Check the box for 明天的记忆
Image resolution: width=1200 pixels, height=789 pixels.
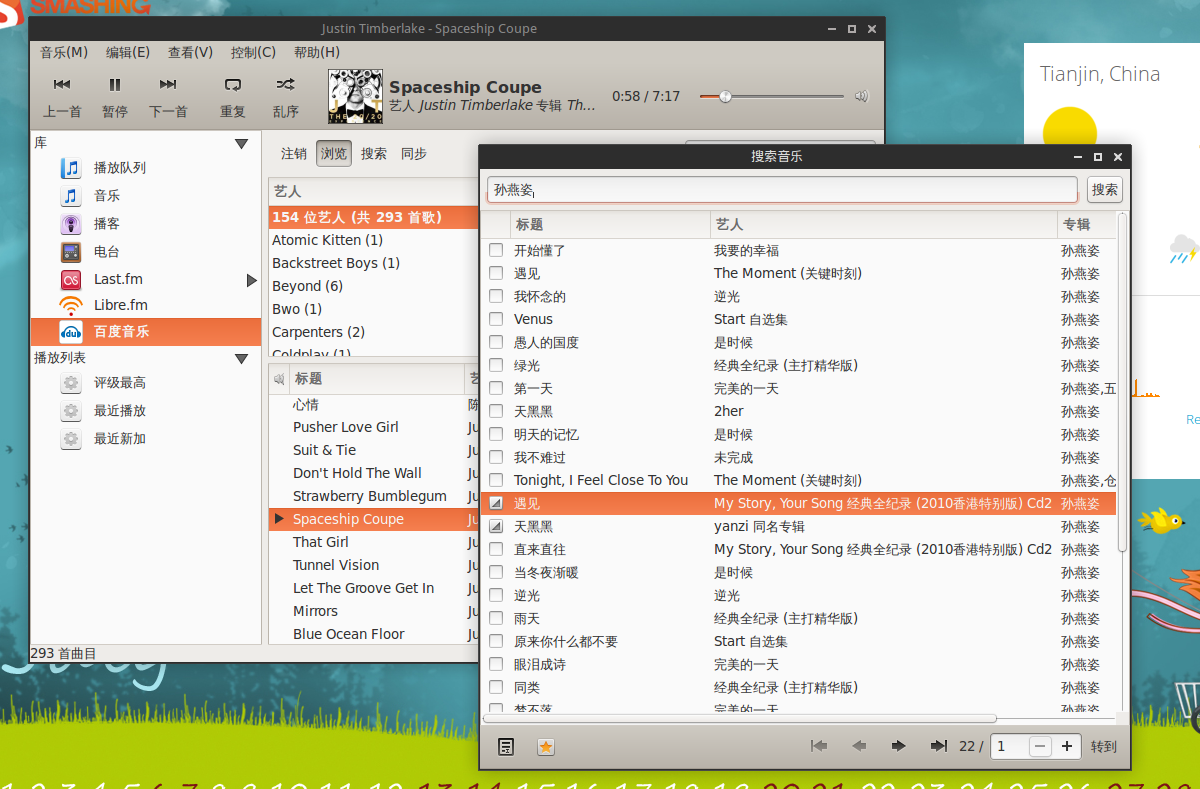(x=496, y=434)
